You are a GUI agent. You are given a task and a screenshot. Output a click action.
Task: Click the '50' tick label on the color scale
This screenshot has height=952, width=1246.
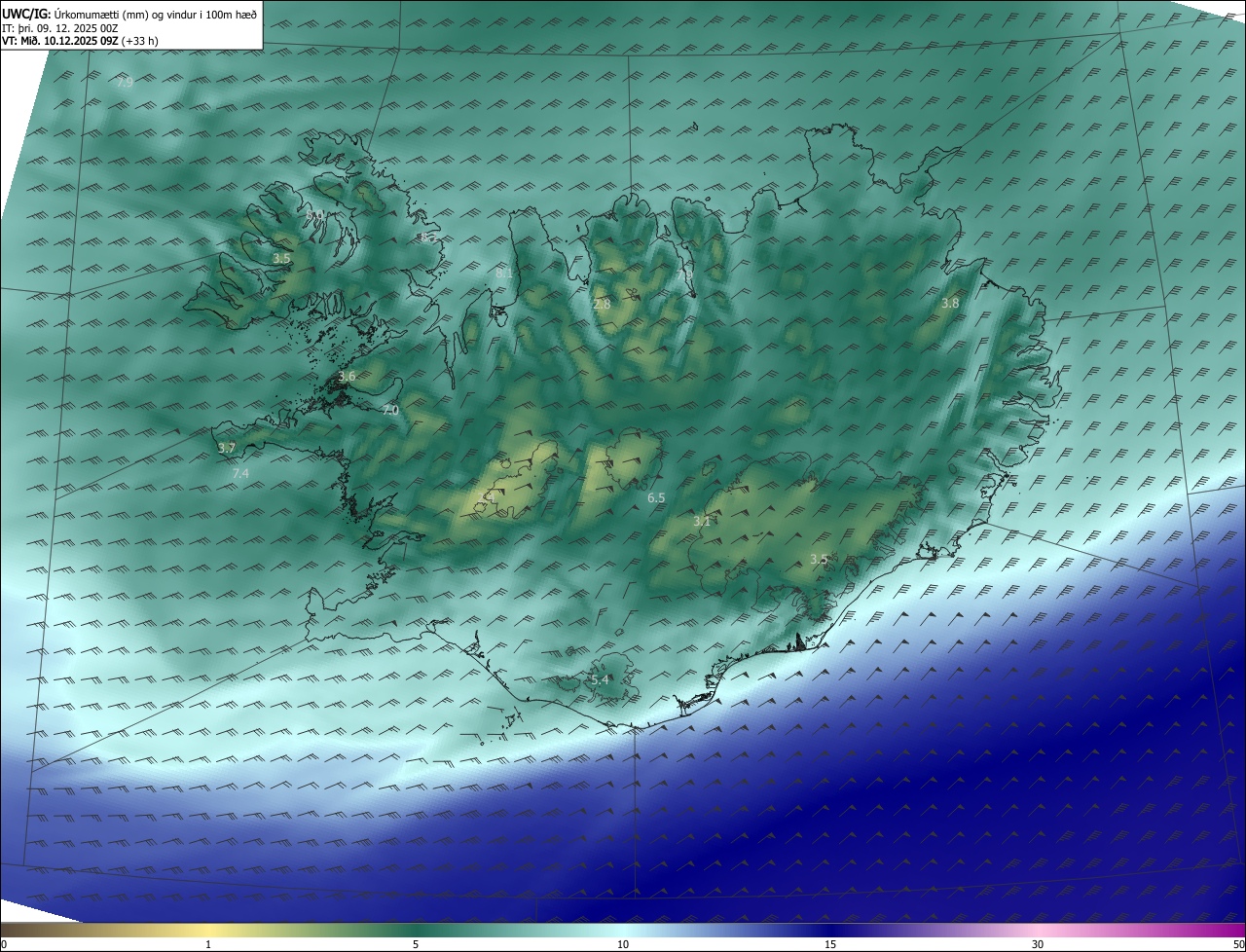1238,944
